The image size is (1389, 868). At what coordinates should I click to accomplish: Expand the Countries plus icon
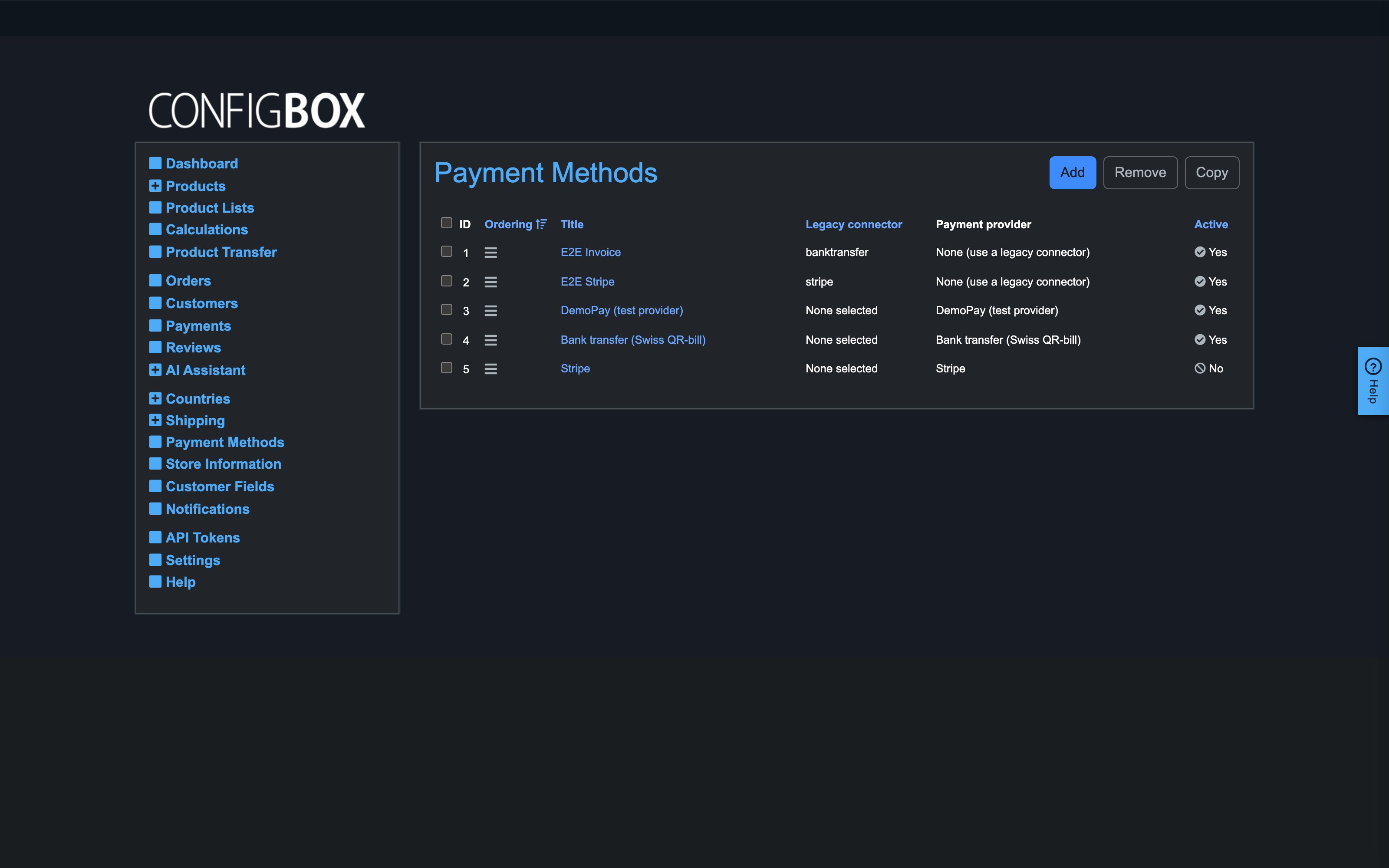(x=155, y=398)
